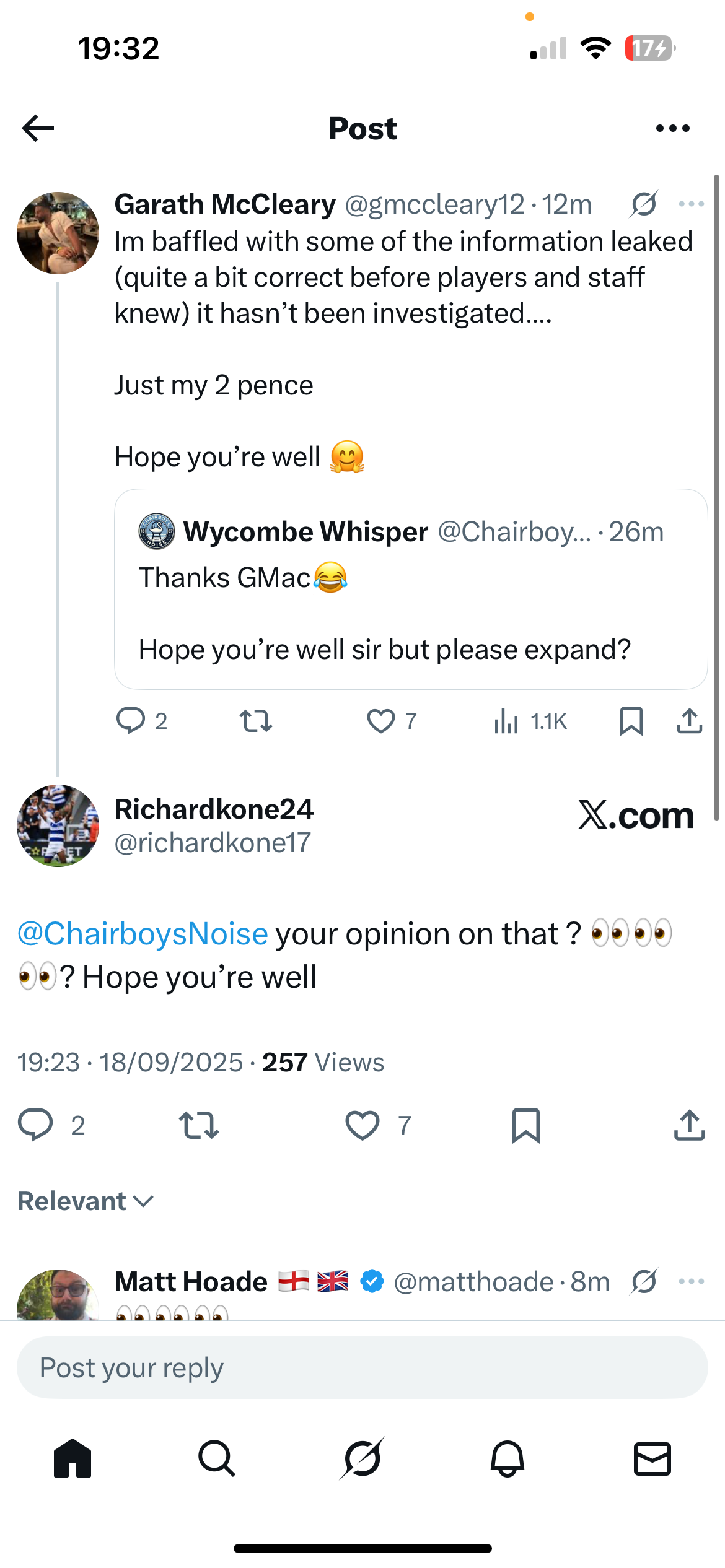
Task: Open the search tab
Action: (217, 1458)
